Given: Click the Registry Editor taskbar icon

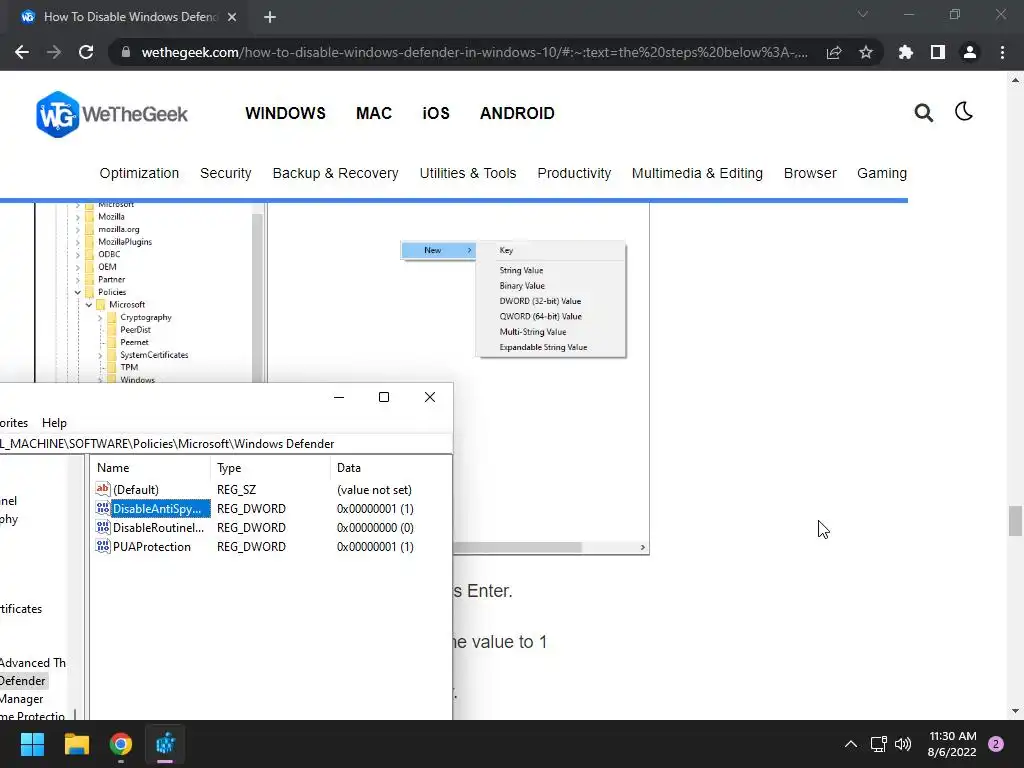Looking at the screenshot, I should click(165, 744).
